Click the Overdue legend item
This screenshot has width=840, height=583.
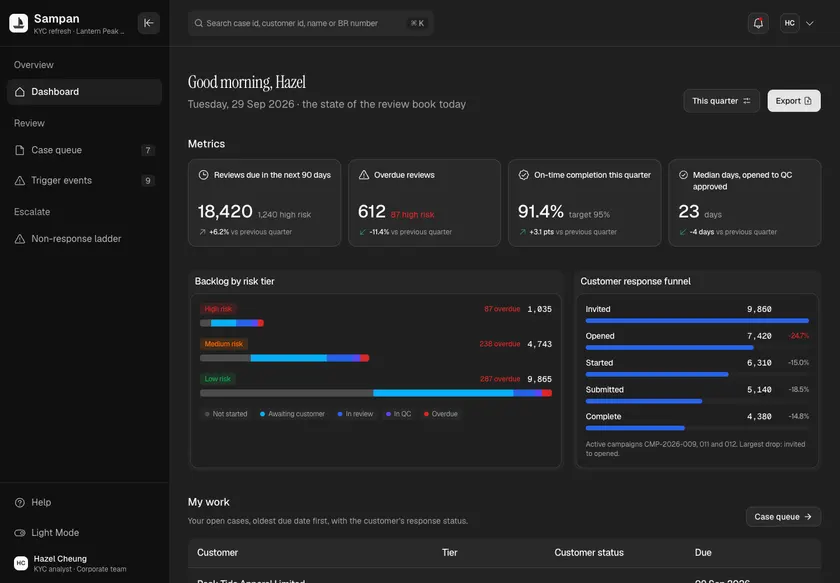(x=441, y=414)
